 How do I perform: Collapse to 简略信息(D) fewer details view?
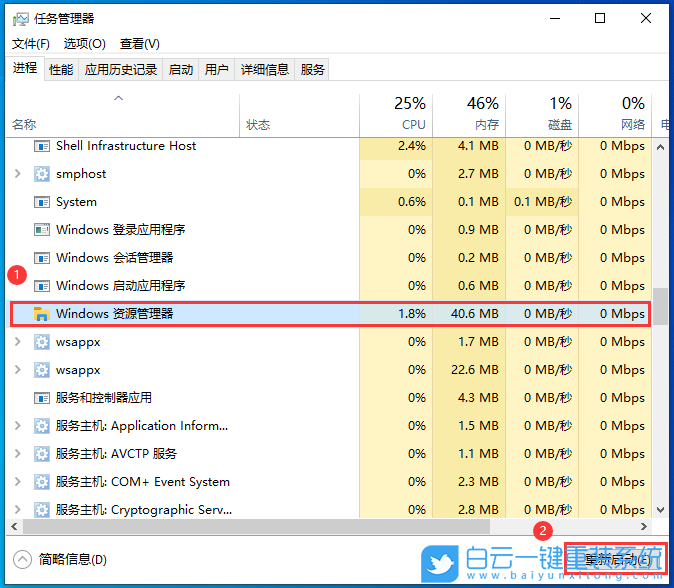[x=60, y=560]
